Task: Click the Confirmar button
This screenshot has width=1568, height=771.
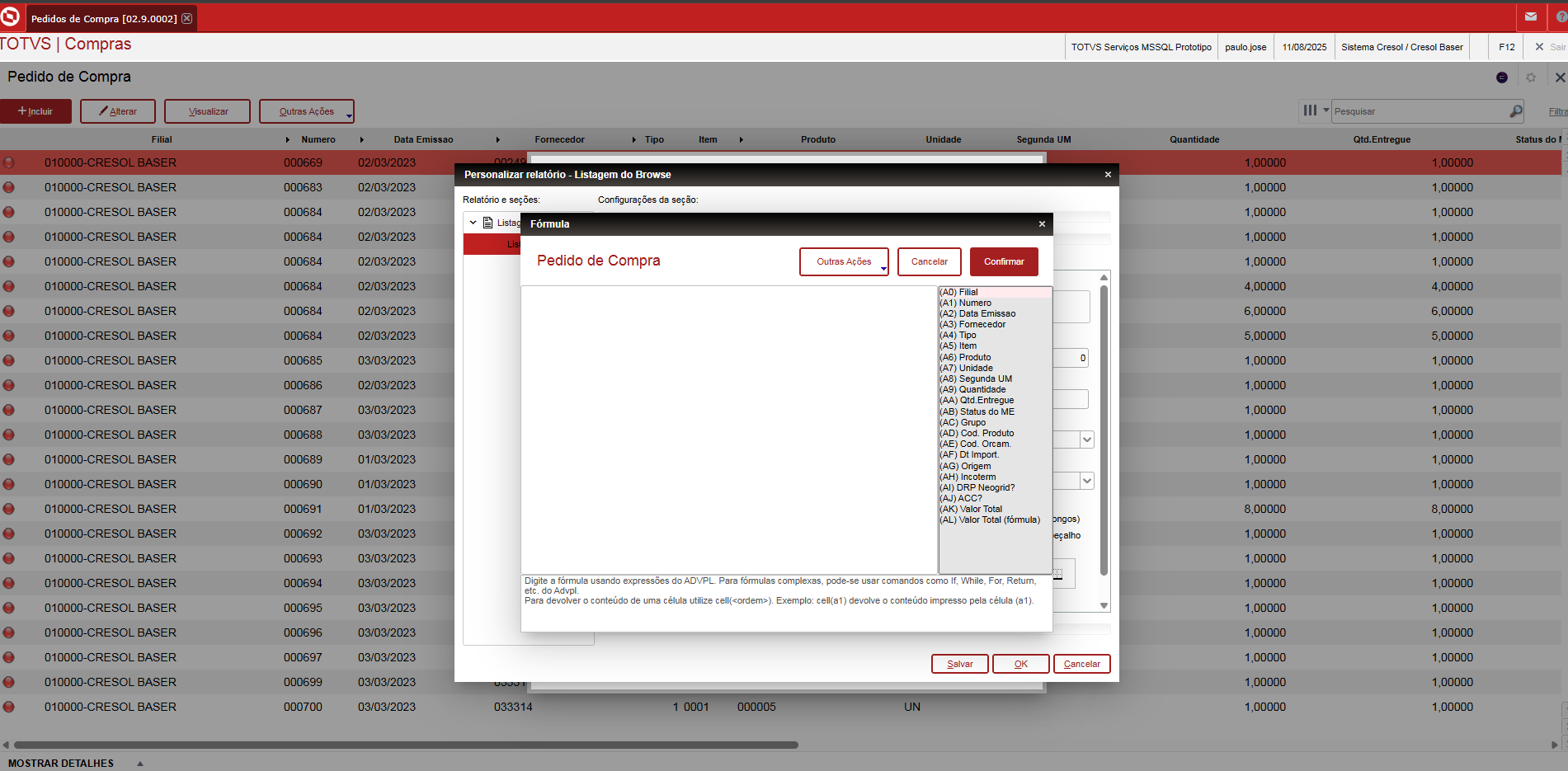Action: pos(1004,262)
